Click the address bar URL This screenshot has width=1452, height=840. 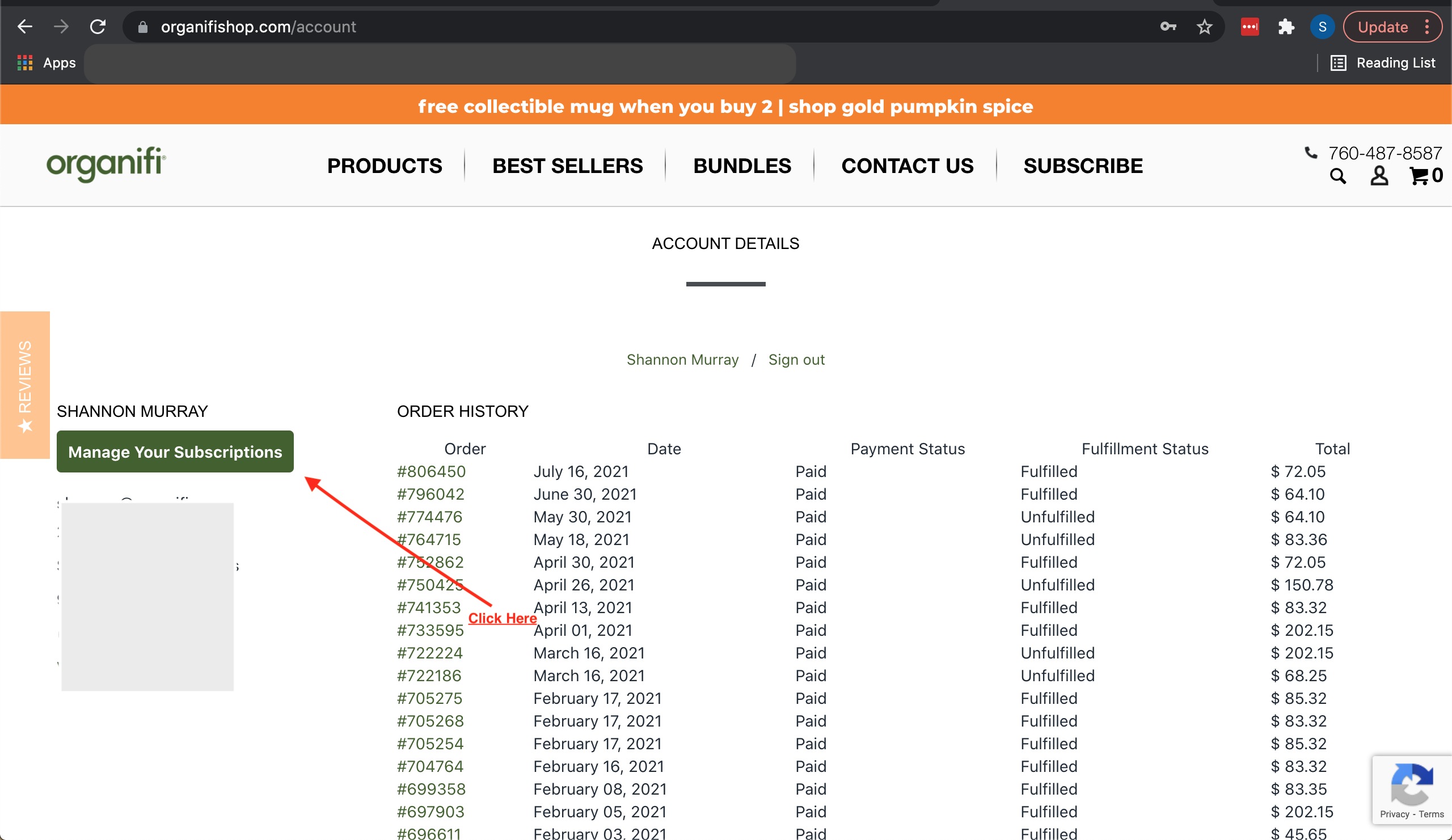coord(258,27)
